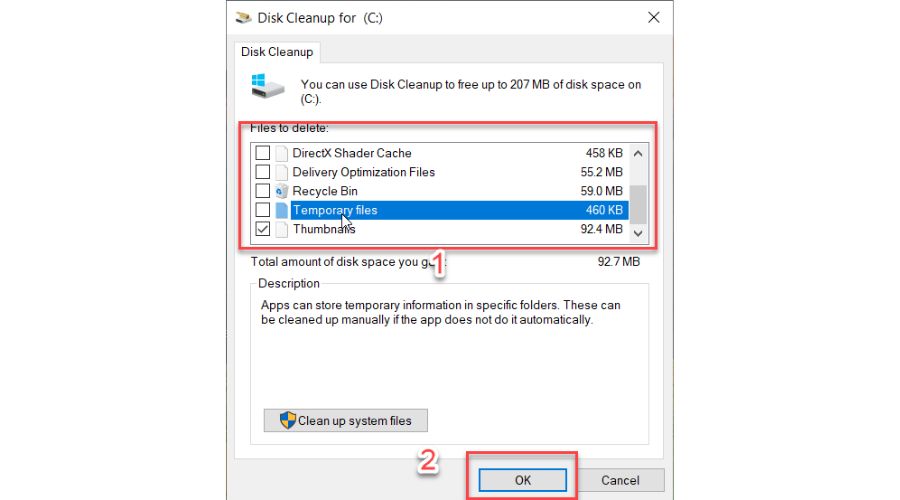This screenshot has height=500, width=900.
Task: Click the DirectX Shader Cache file icon
Action: (281, 153)
